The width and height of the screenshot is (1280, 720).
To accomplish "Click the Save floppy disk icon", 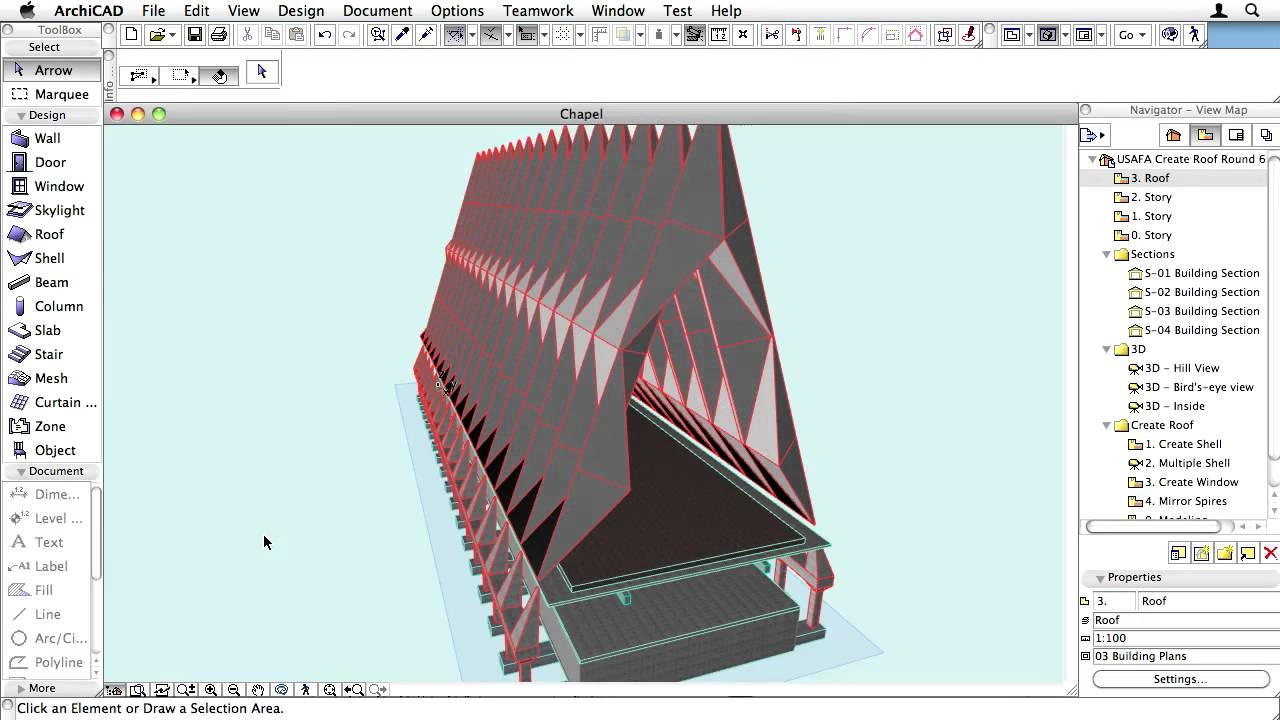I will coord(195,35).
